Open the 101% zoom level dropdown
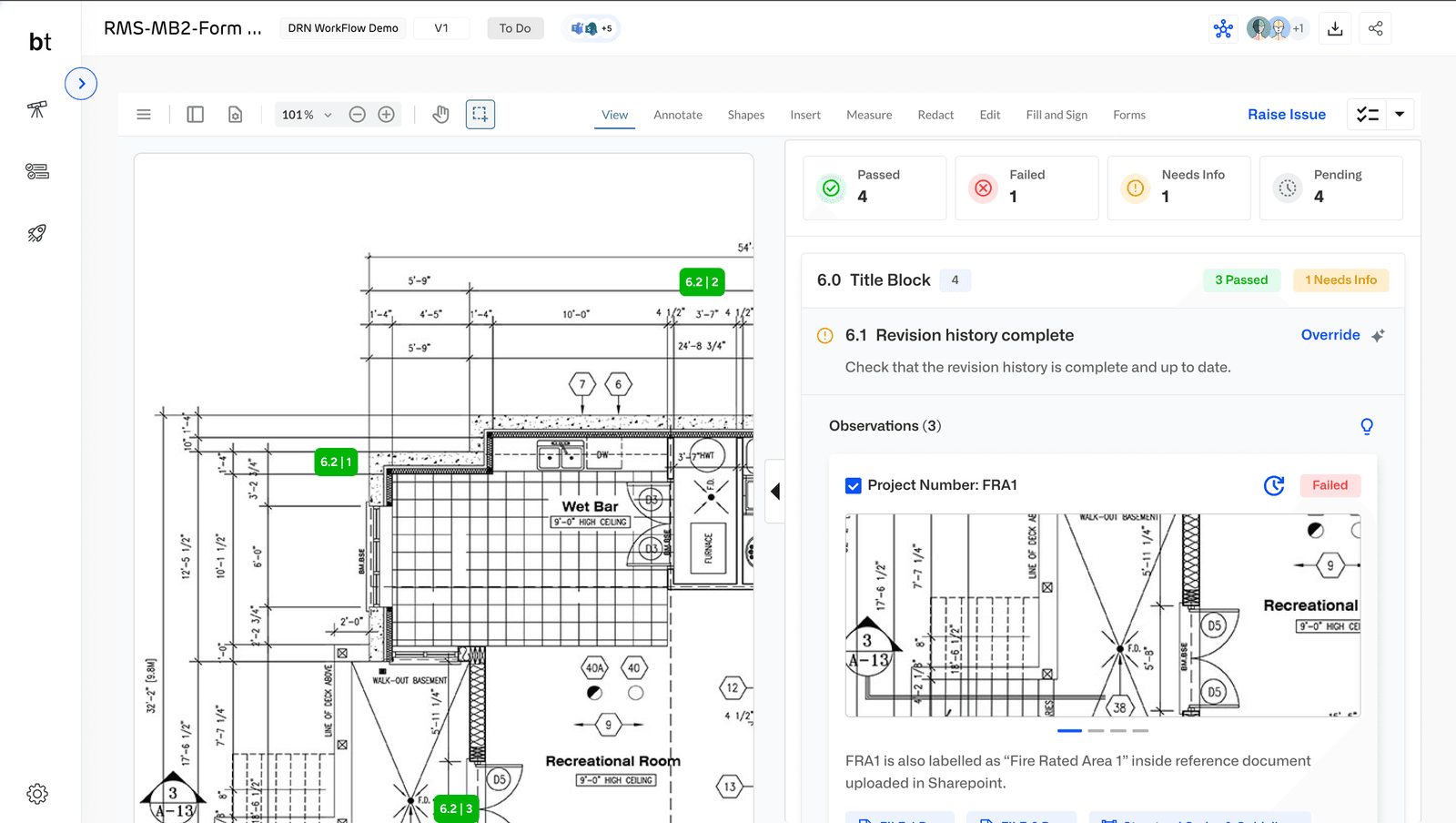The image size is (1456, 823). (307, 115)
